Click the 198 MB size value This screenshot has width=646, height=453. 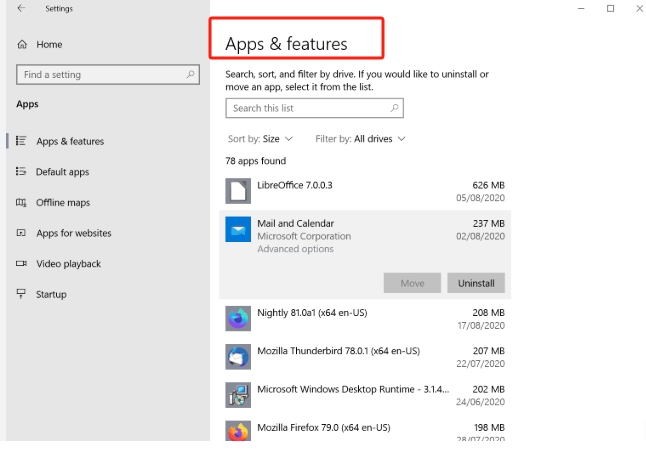(x=489, y=427)
